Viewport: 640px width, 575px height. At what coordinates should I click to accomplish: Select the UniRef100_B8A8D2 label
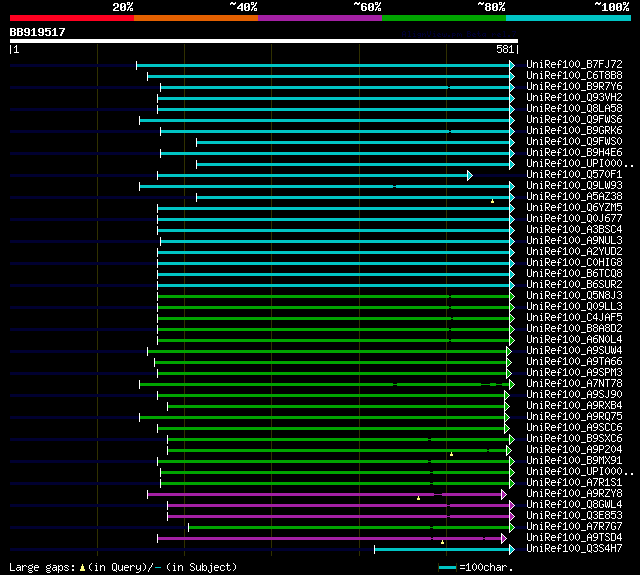click(574, 329)
